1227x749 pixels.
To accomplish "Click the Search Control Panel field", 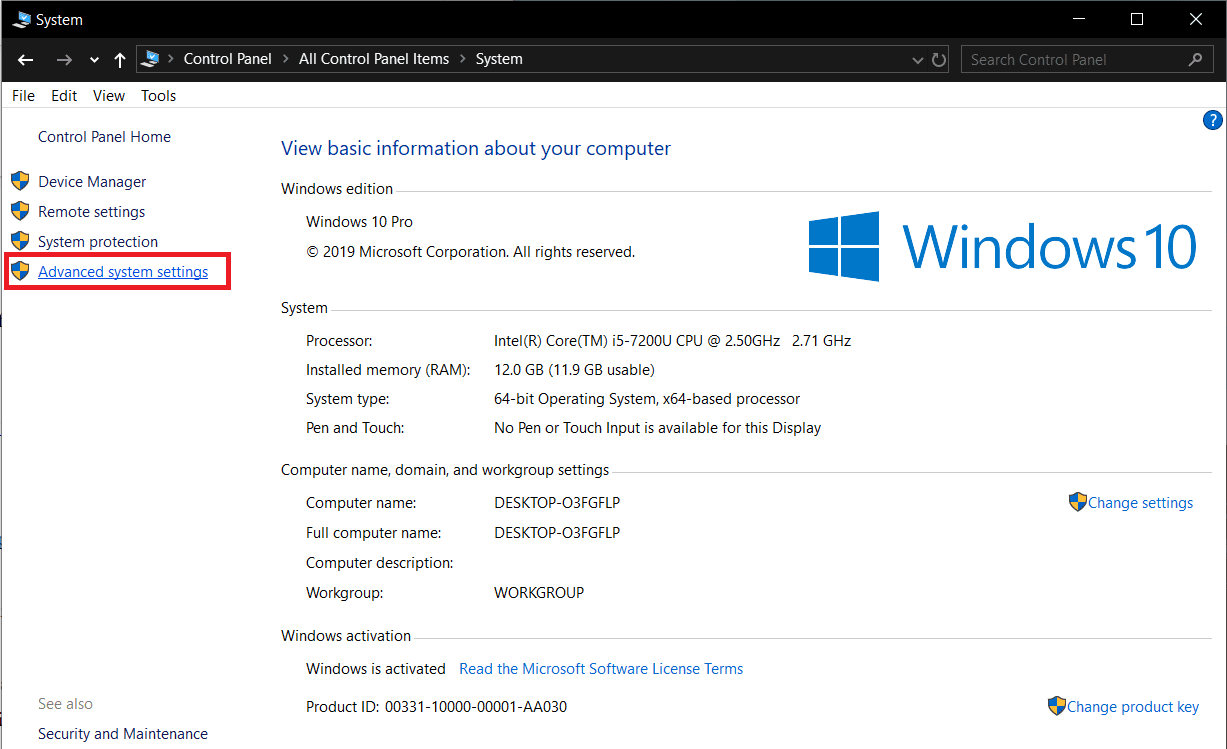I will tap(1070, 60).
